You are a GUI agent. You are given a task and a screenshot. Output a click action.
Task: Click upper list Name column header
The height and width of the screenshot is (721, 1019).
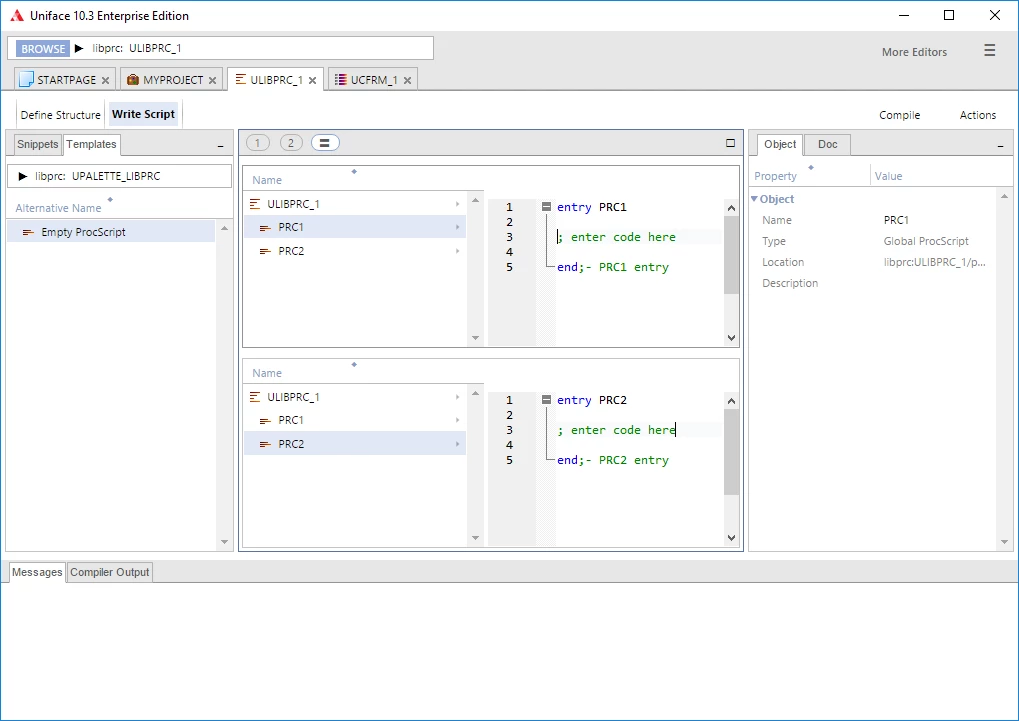267,180
